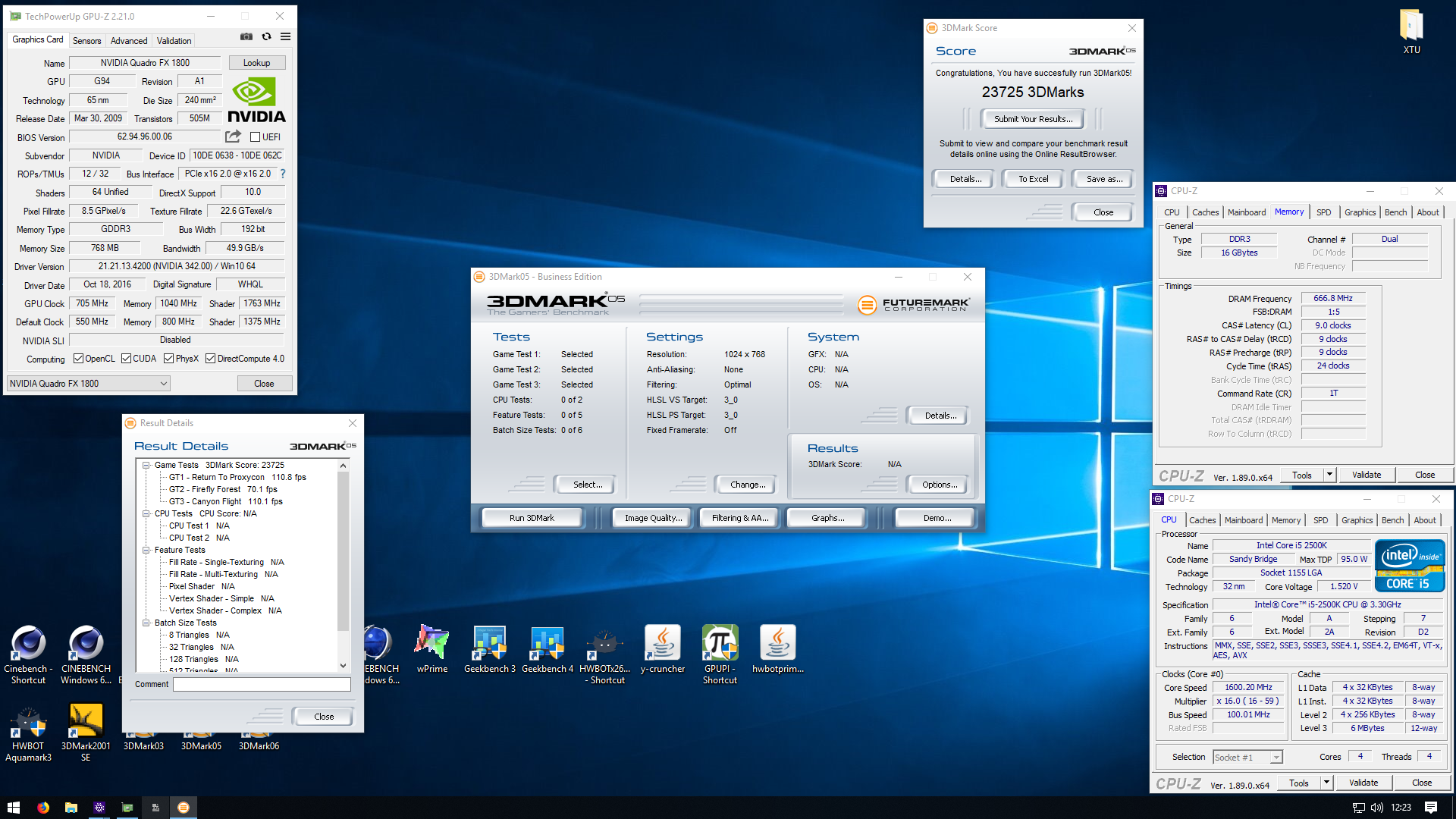Click the Run 3DMark button
Image resolution: width=1456 pixels, height=819 pixels.
[x=532, y=518]
